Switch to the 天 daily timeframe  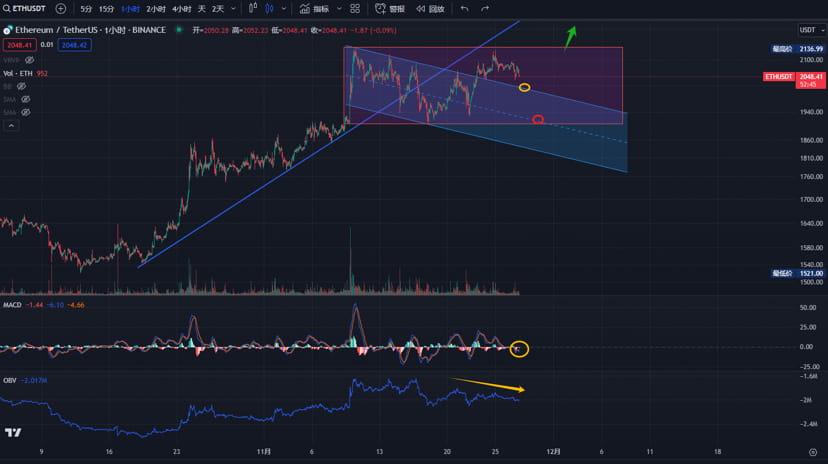[202, 9]
